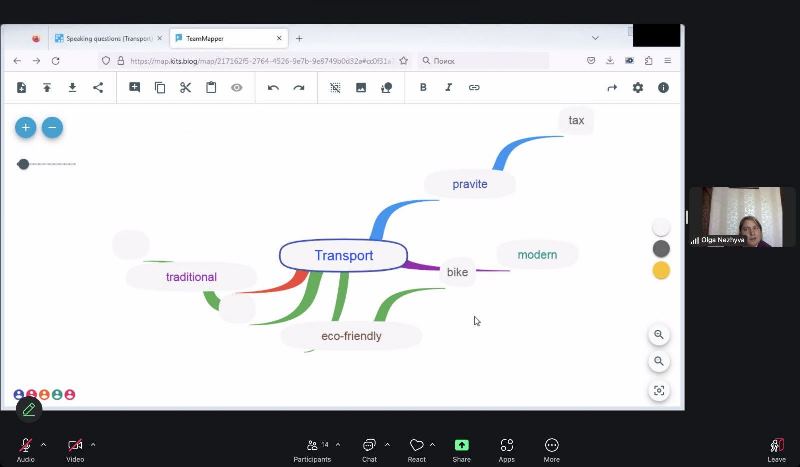Go back in browser history

pos(17,61)
